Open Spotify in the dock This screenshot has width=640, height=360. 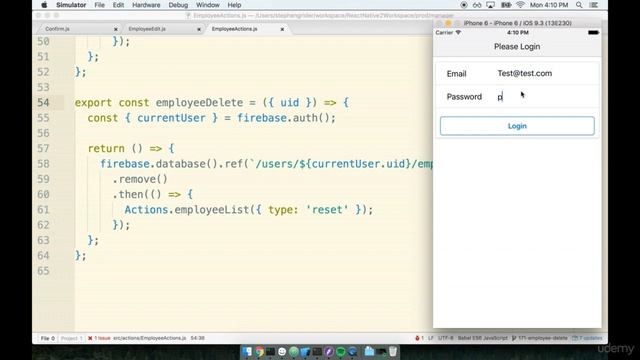(x=340, y=351)
